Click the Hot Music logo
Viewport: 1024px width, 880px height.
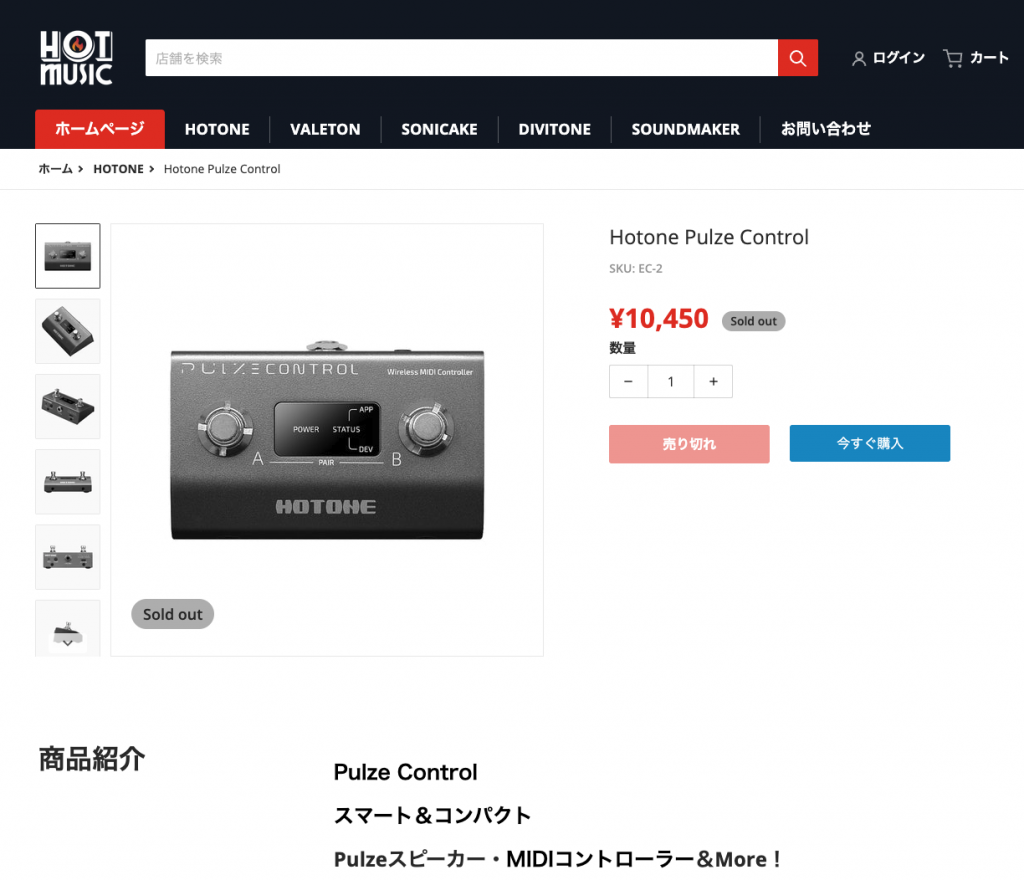[x=76, y=57]
